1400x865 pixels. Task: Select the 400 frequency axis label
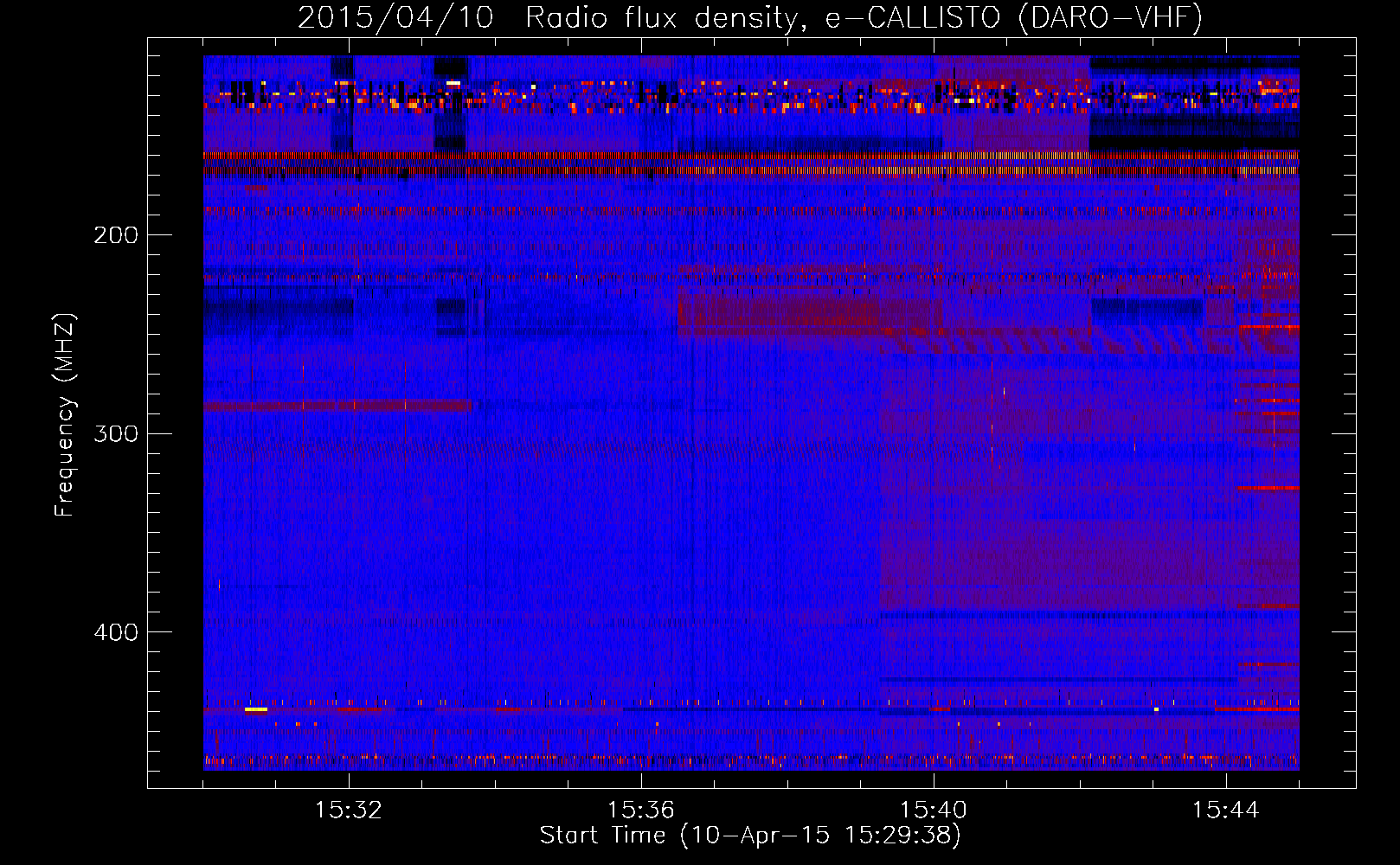116,632
